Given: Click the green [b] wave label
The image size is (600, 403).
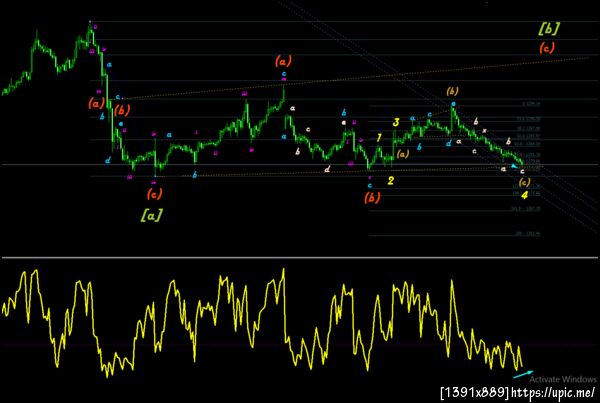Looking at the screenshot, I should coord(549,29).
